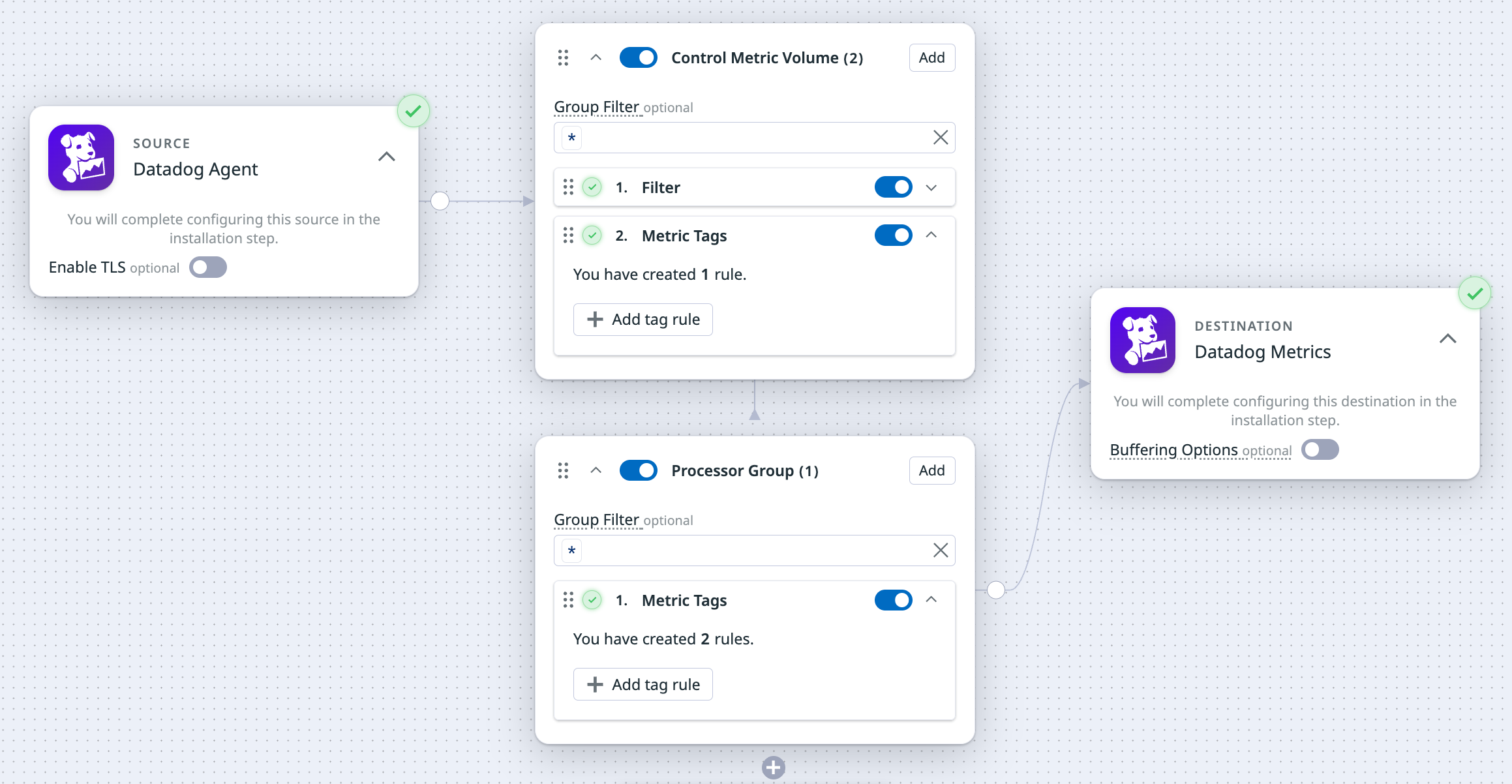Clear the Control Metric Volume group filter
1512x784 pixels.
940,138
